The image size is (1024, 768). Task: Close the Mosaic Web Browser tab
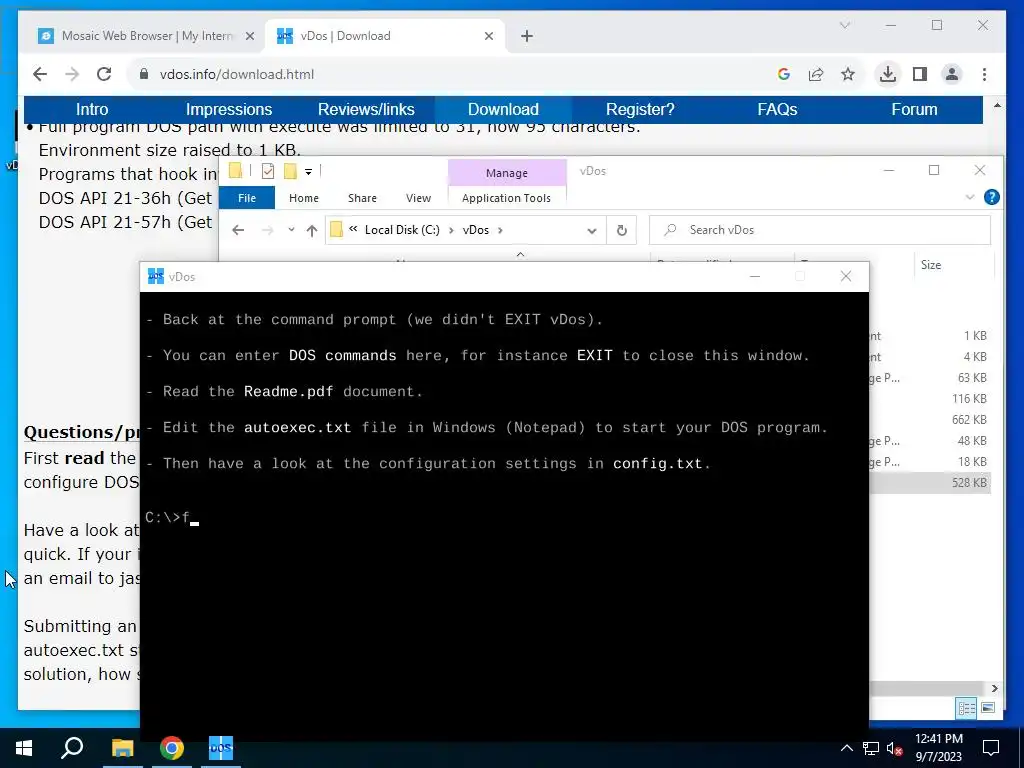click(x=249, y=36)
